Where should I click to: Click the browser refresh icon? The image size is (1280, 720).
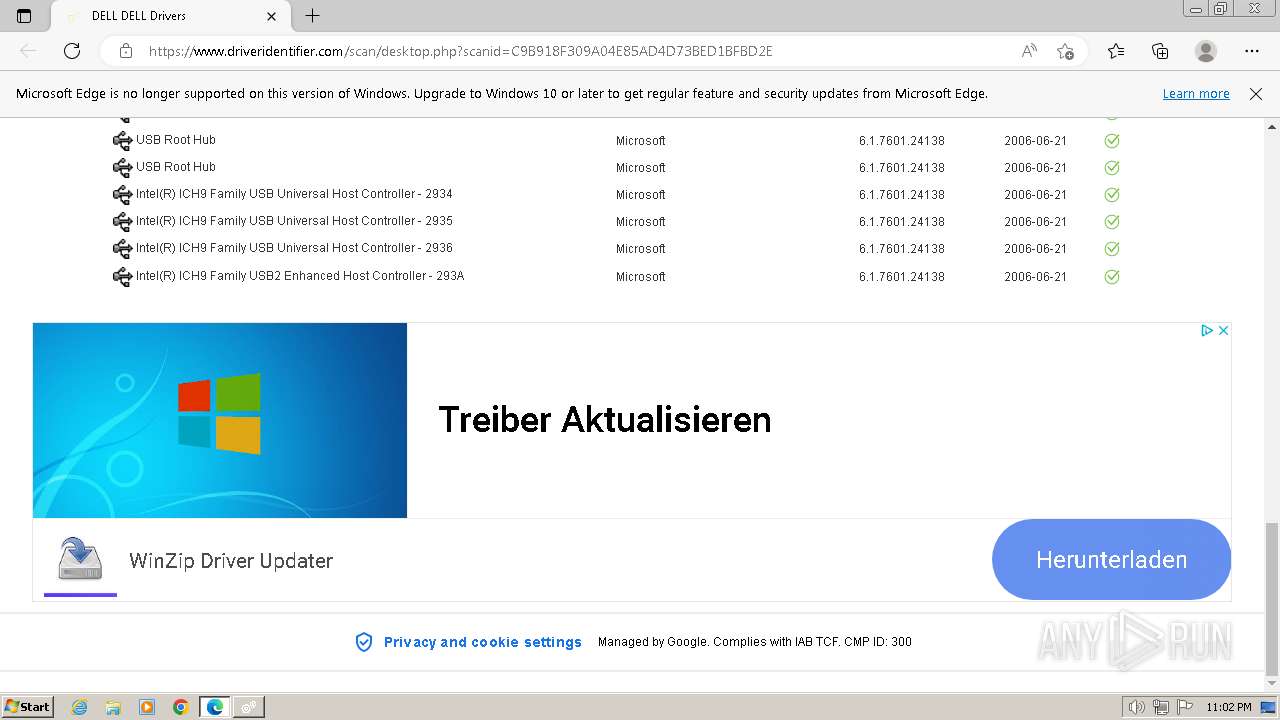coord(72,51)
